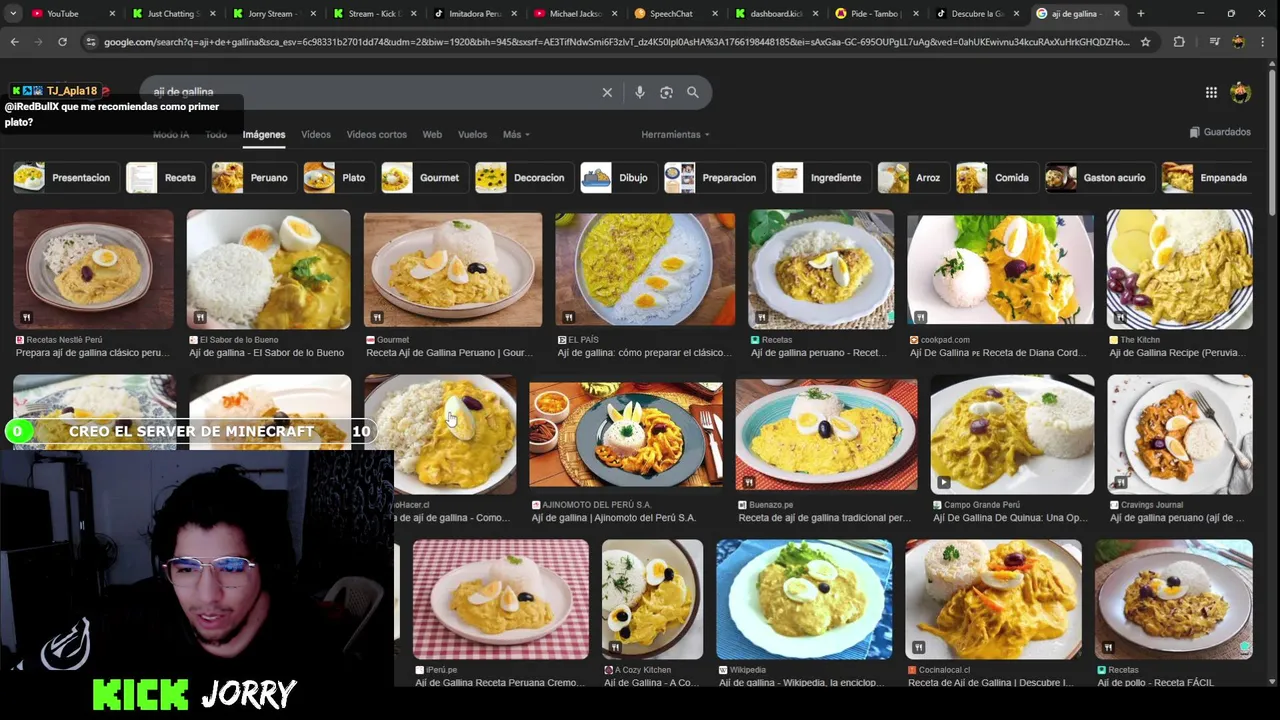Expand the Más dropdown menu
This screenshot has height=720, width=1280.
tap(516, 134)
